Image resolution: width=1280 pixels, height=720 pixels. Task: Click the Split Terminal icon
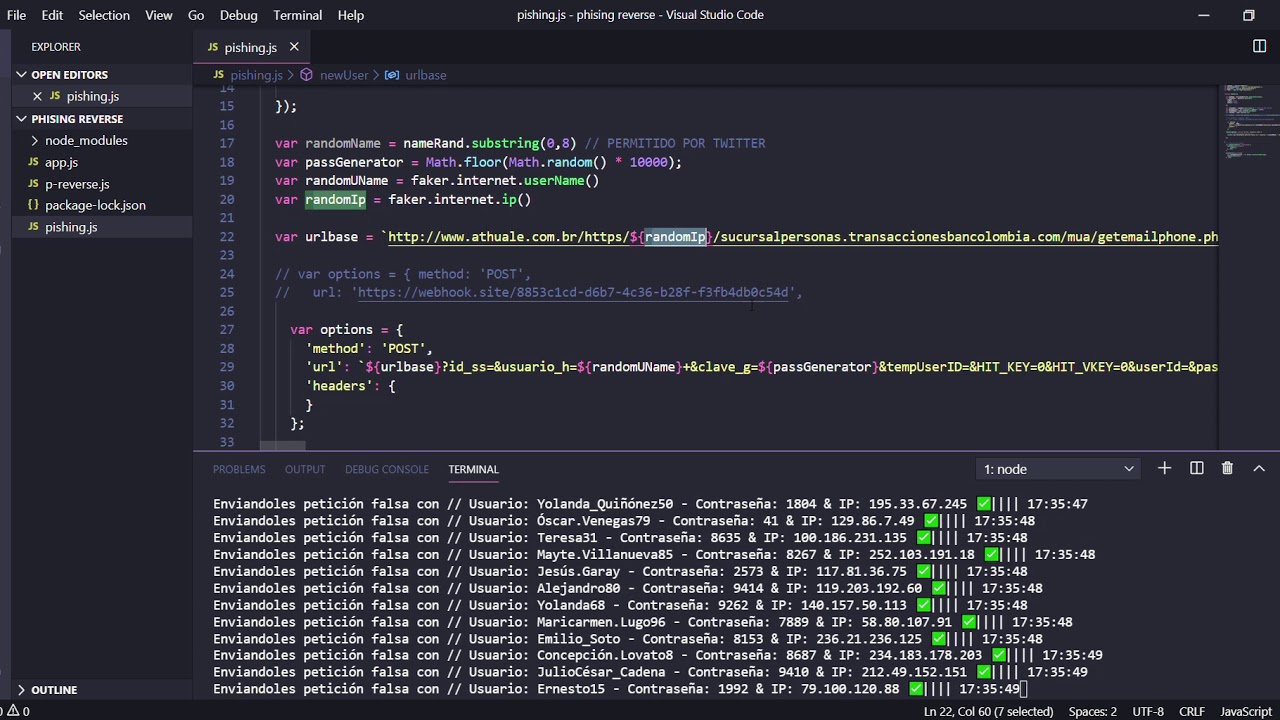[1196, 468]
